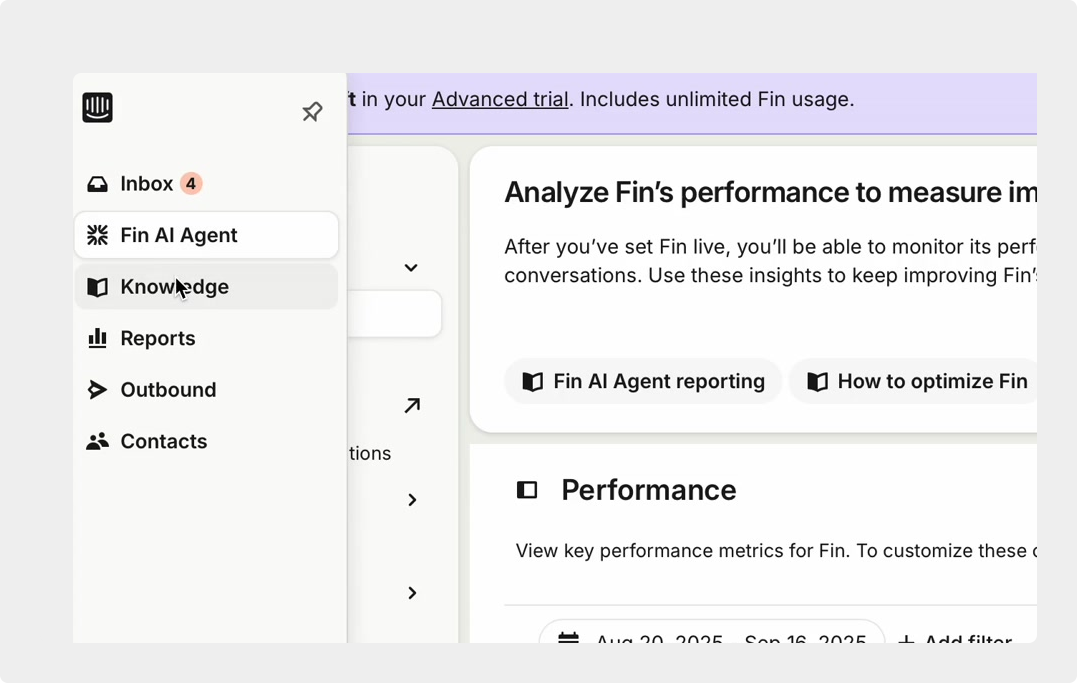Click the Intercom logo in sidebar
The width and height of the screenshot is (1077, 683).
click(x=97, y=108)
